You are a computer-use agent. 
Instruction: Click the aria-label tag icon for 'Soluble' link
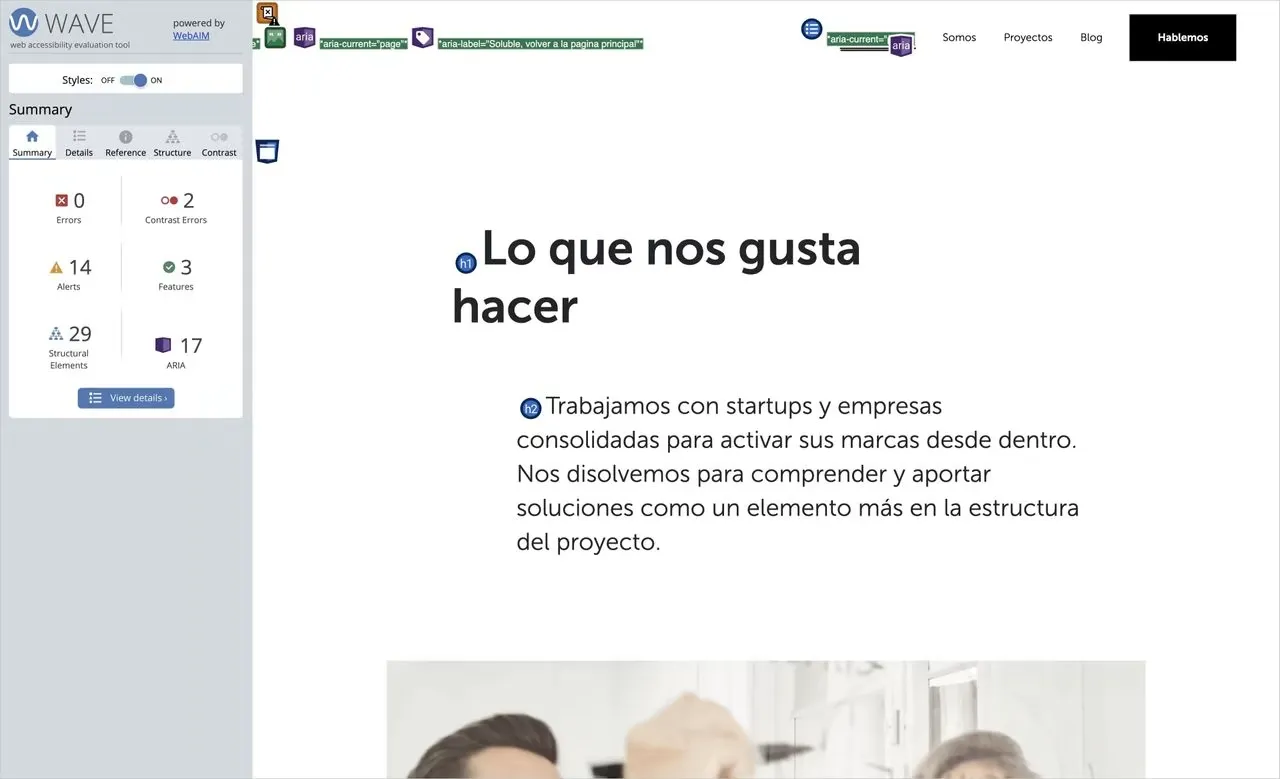[422, 37]
